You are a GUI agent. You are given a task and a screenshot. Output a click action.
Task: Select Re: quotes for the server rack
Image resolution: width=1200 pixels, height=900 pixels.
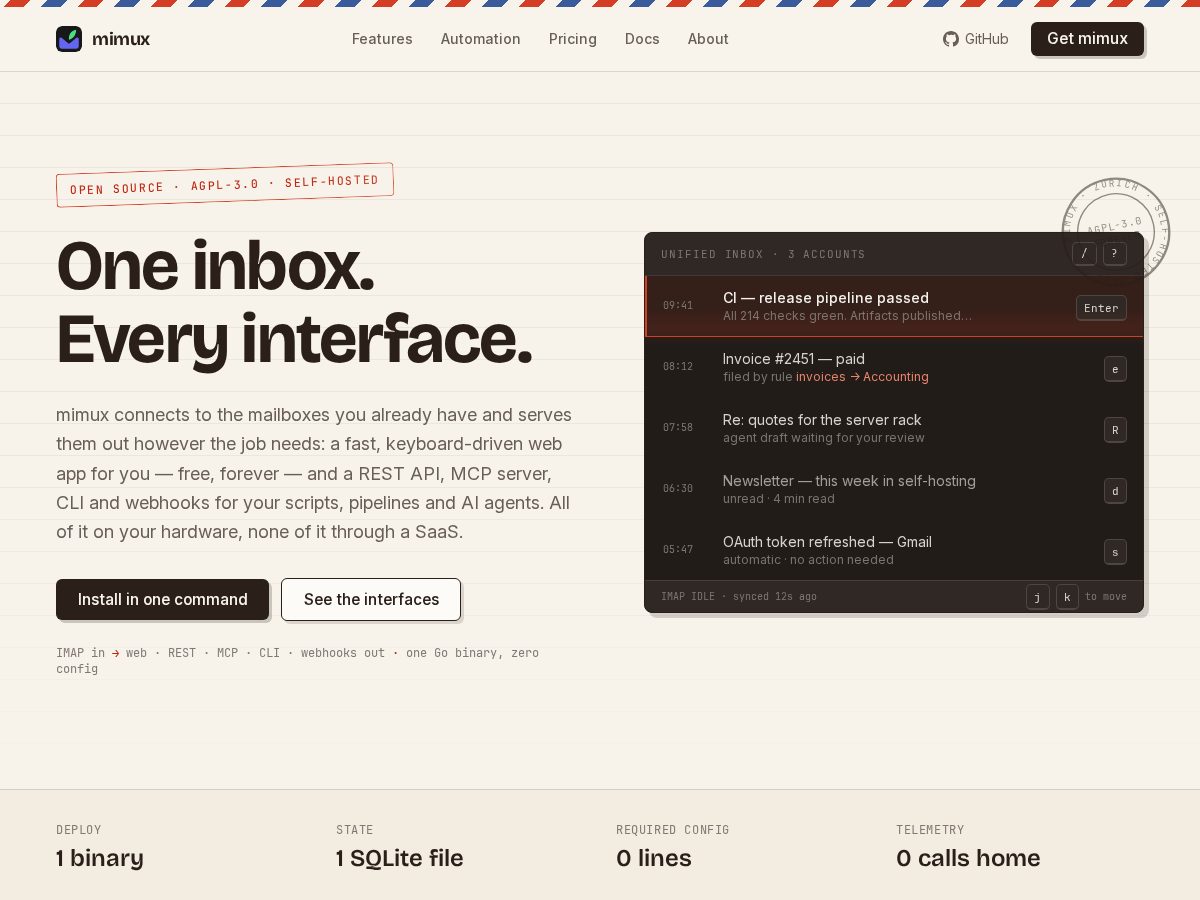[894, 428]
